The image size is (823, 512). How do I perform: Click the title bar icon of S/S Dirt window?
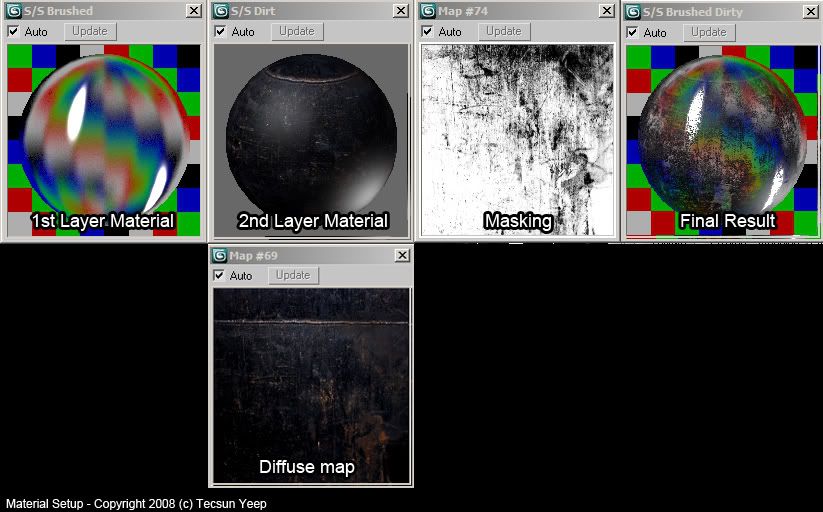pyautogui.click(x=220, y=11)
